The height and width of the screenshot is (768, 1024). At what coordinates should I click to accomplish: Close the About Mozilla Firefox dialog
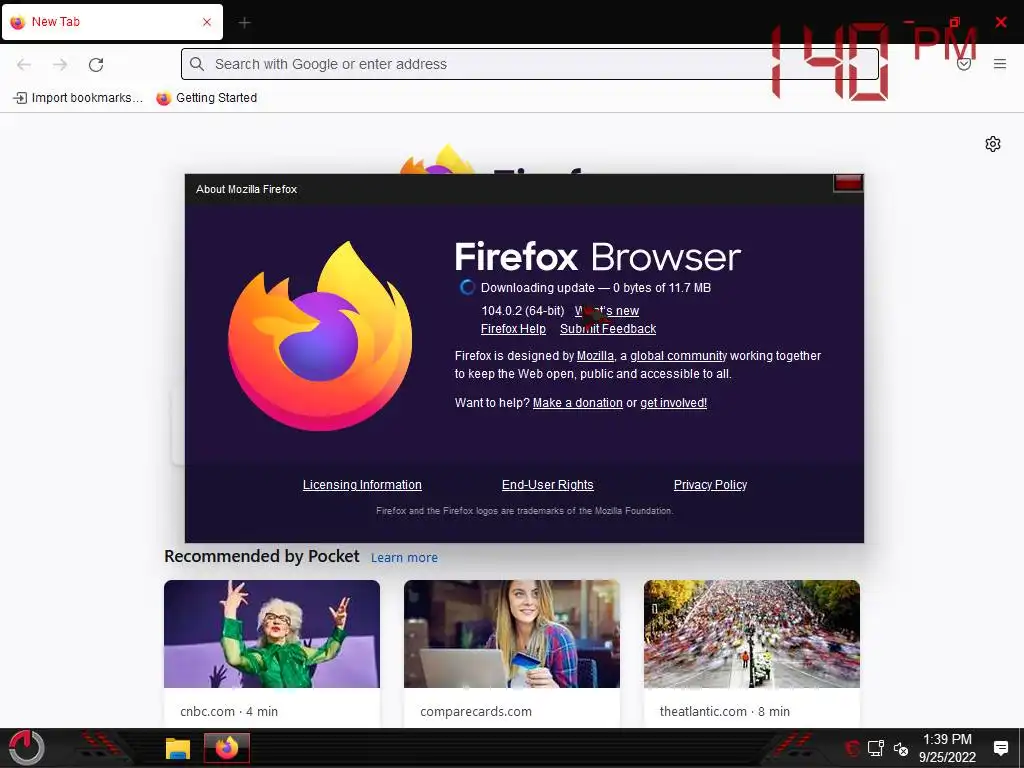848,183
